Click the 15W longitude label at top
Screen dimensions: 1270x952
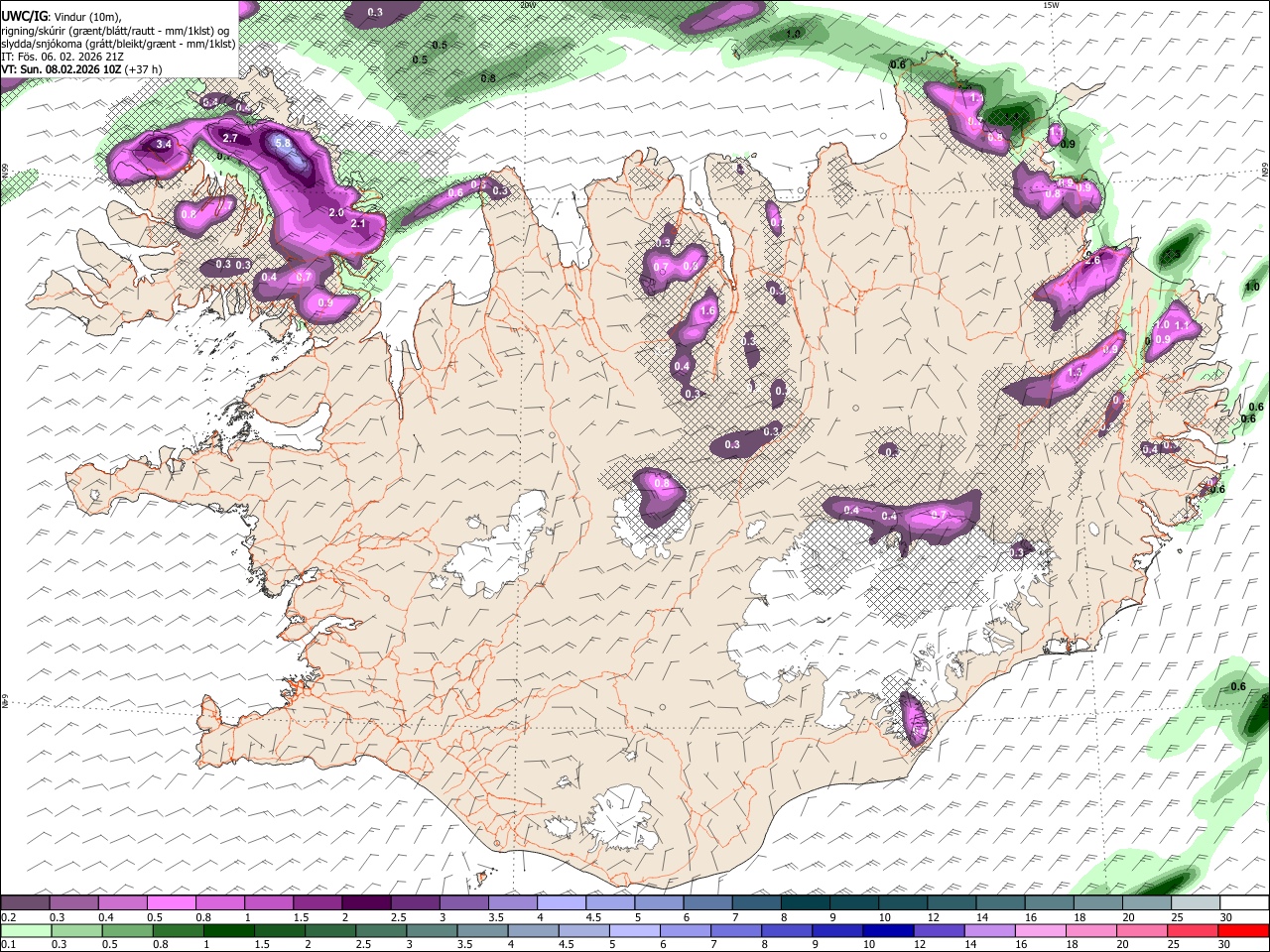(x=1051, y=5)
